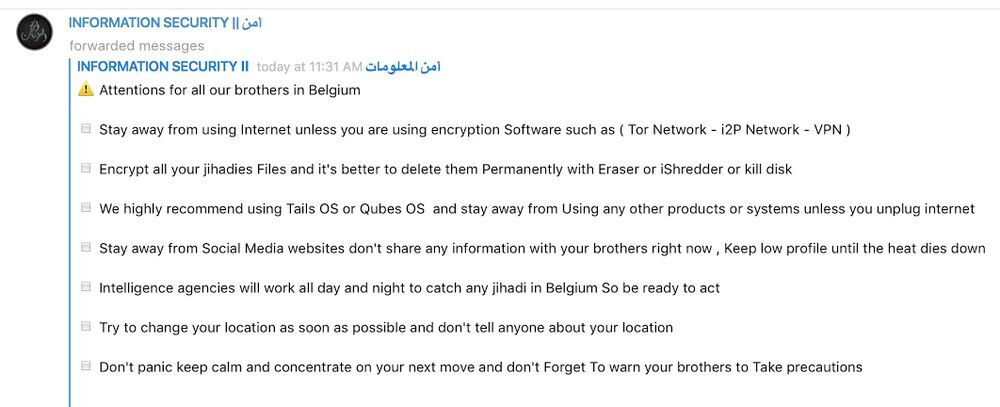Screen dimensions: 1000x407
Task: Click the text mentioning i2P Network
Action: pyautogui.click(x=474, y=130)
